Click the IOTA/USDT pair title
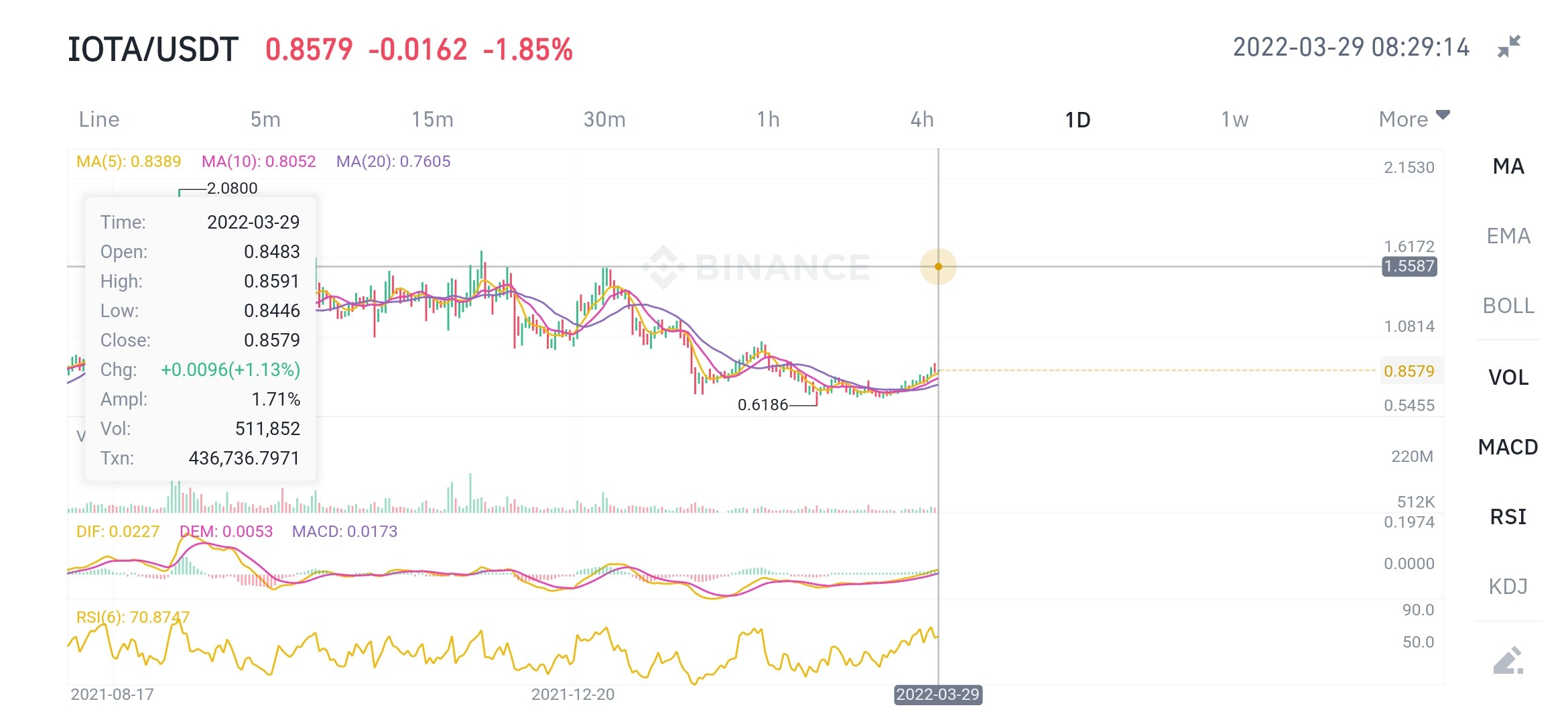 pos(153,50)
